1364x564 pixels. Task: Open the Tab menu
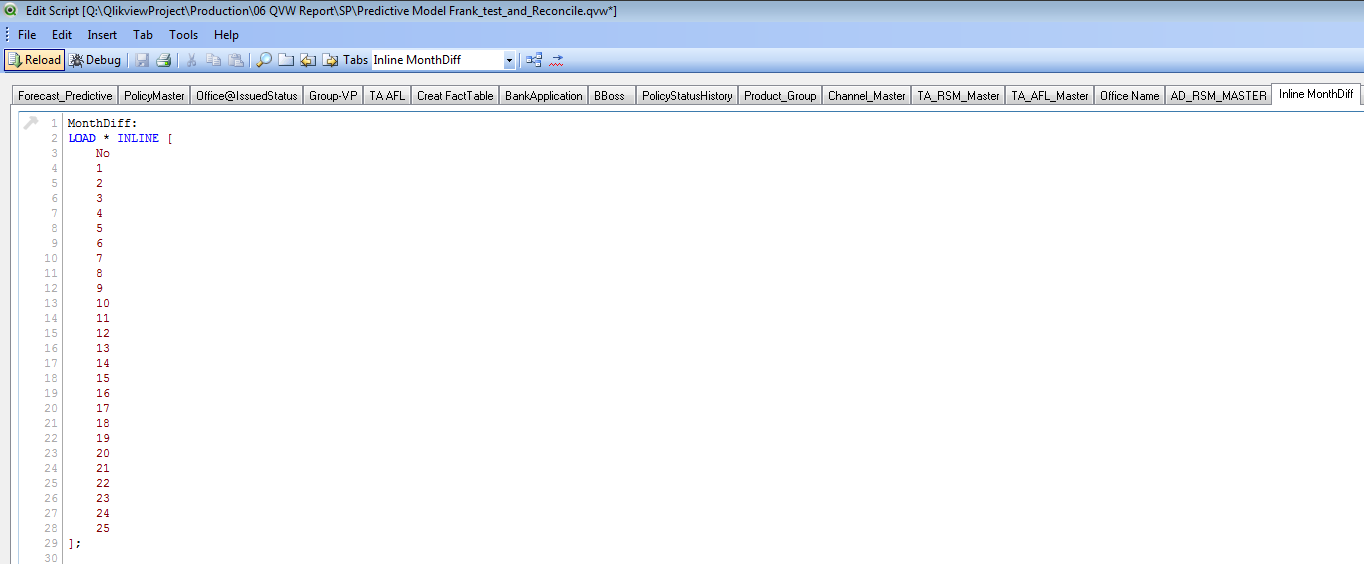(x=143, y=35)
